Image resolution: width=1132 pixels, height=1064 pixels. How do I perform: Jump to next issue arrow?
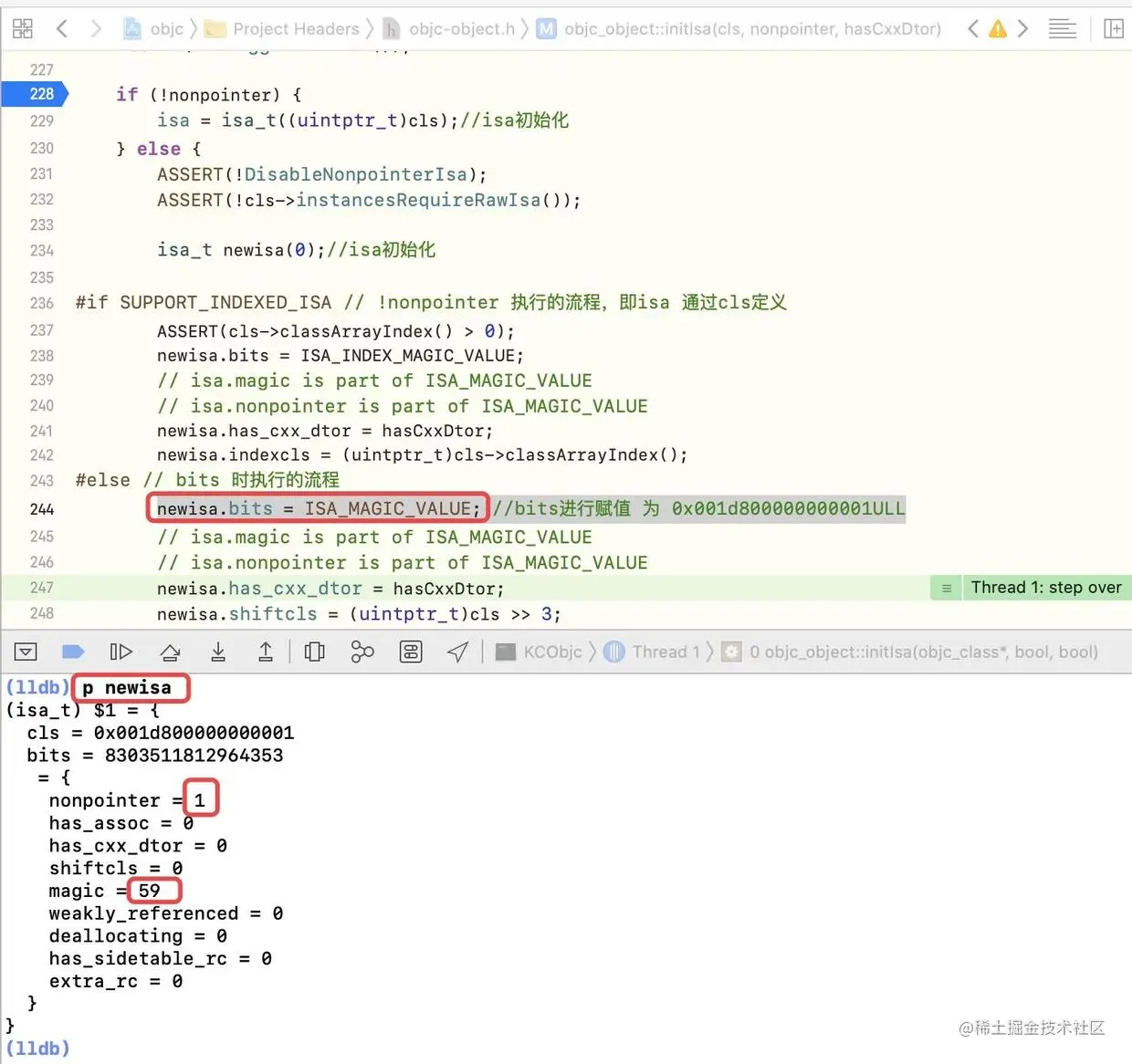(x=1022, y=29)
